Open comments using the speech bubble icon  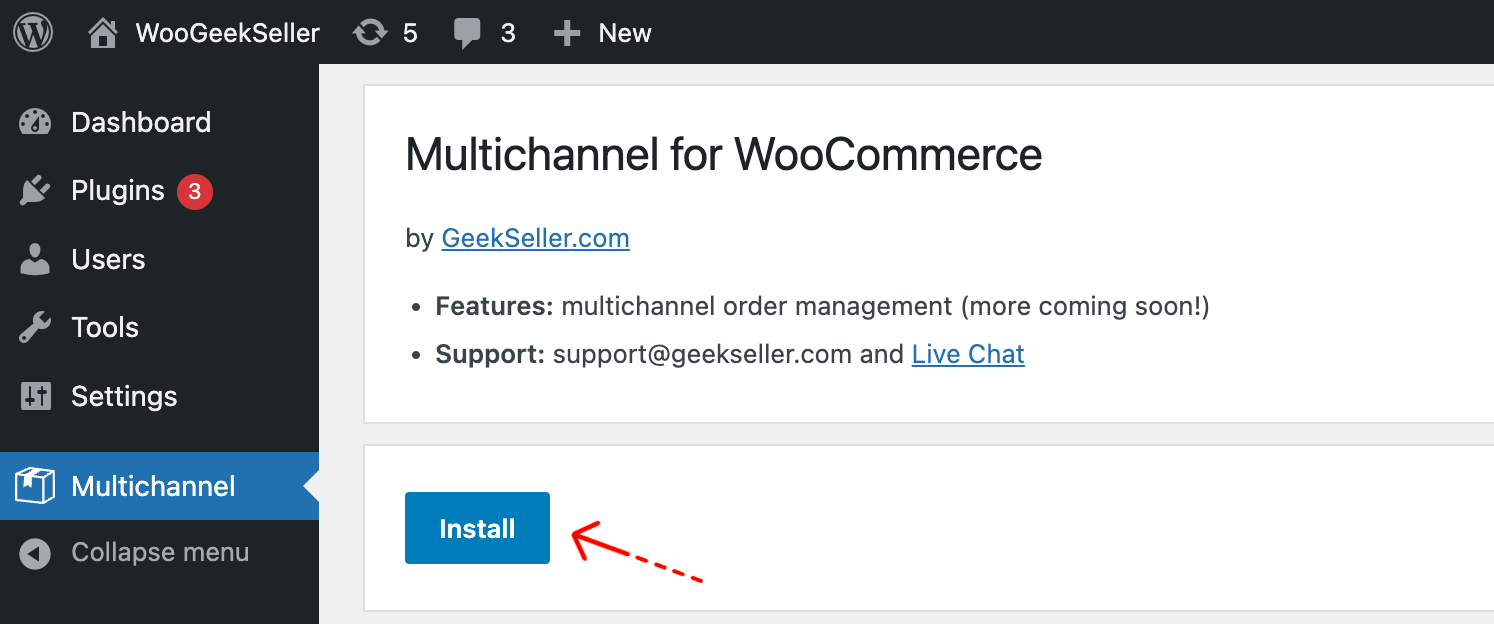click(467, 31)
